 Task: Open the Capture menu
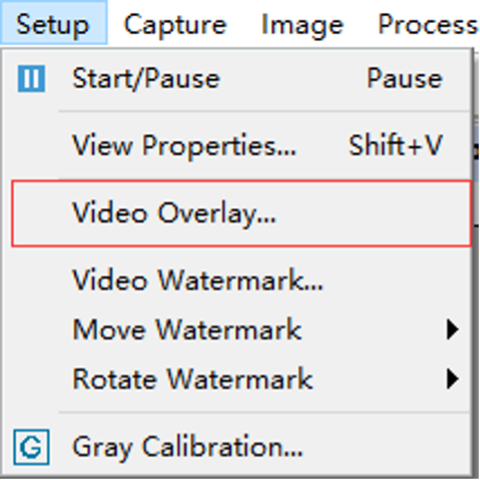(x=175, y=25)
